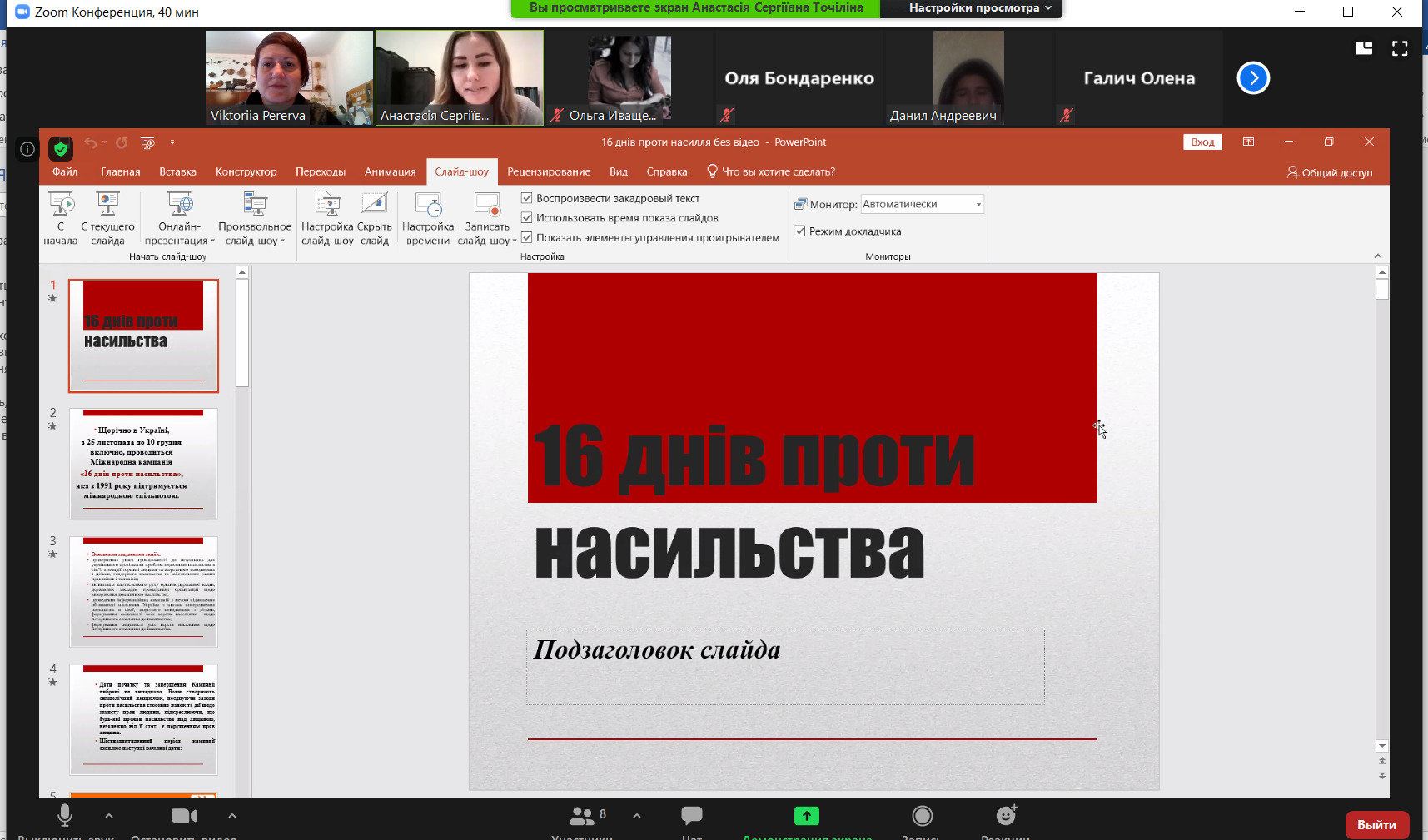This screenshot has width=1428, height=840.
Task: Click 'Что вы хотите сделать?' search box
Action: coord(771,172)
